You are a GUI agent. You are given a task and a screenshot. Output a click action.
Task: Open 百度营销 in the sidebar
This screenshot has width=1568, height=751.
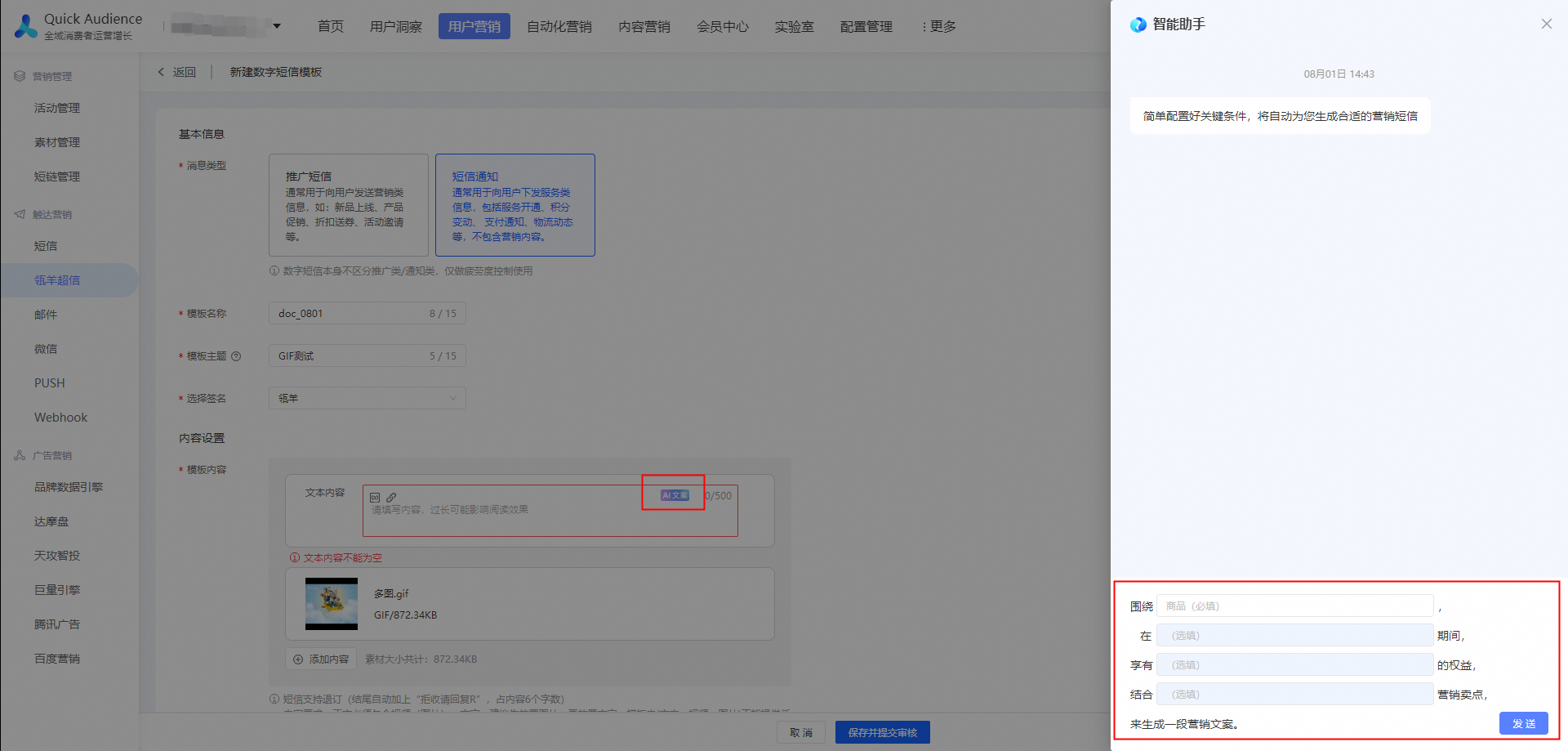point(57,659)
